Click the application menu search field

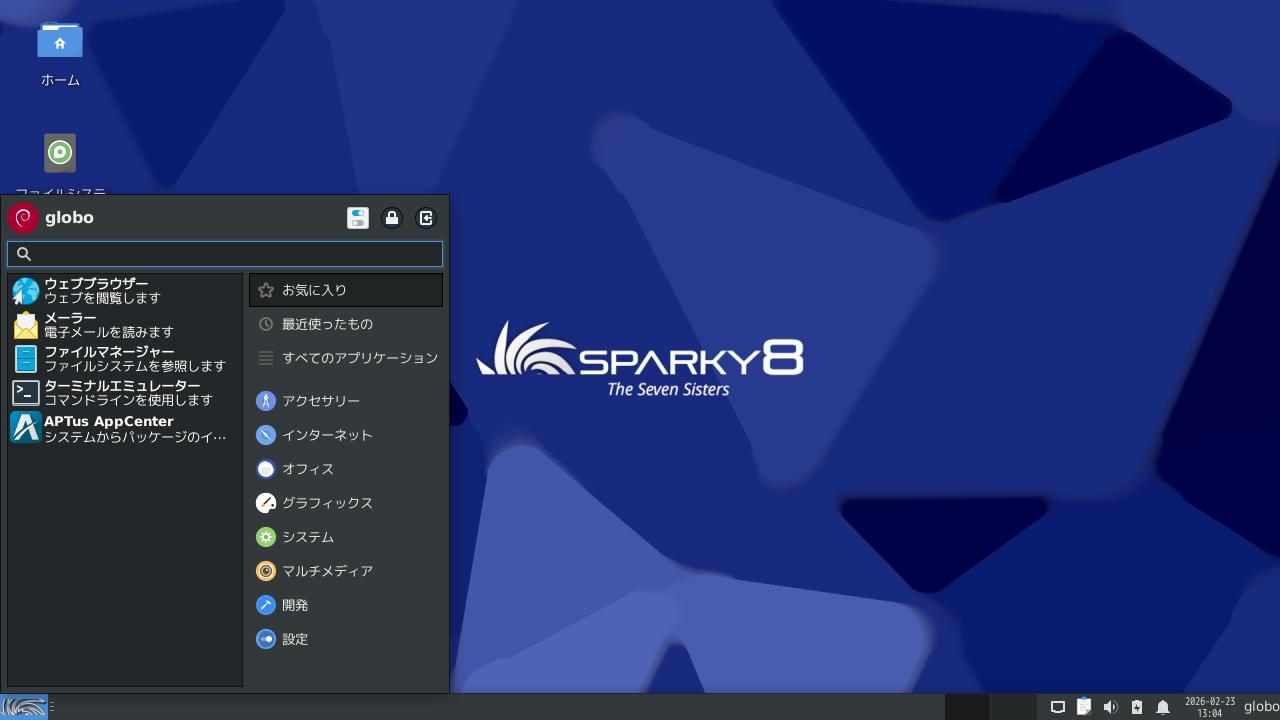tap(225, 254)
